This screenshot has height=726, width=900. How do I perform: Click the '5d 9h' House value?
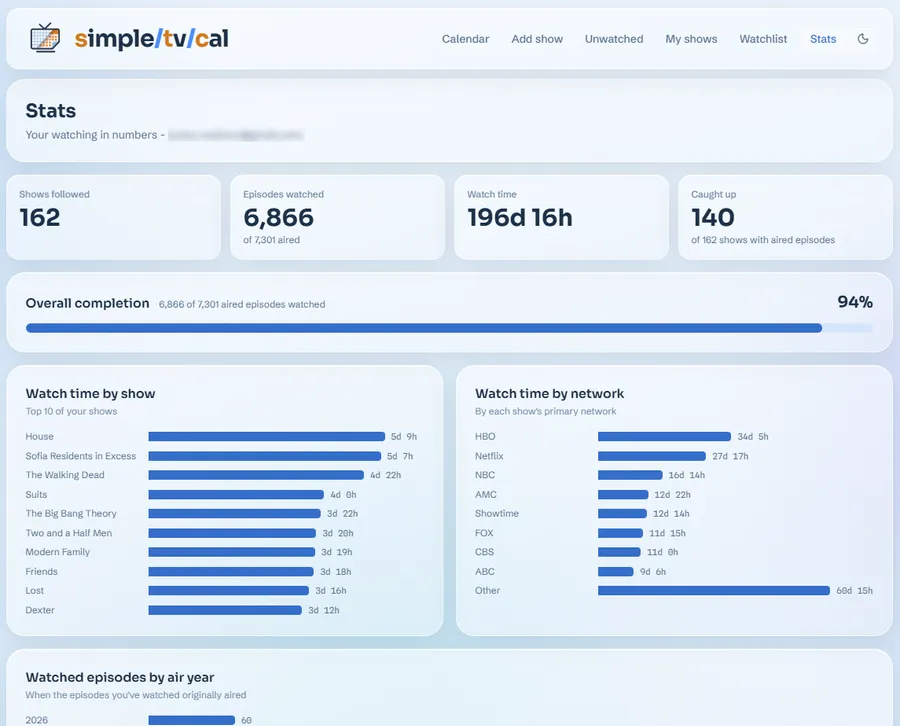pyautogui.click(x=404, y=437)
